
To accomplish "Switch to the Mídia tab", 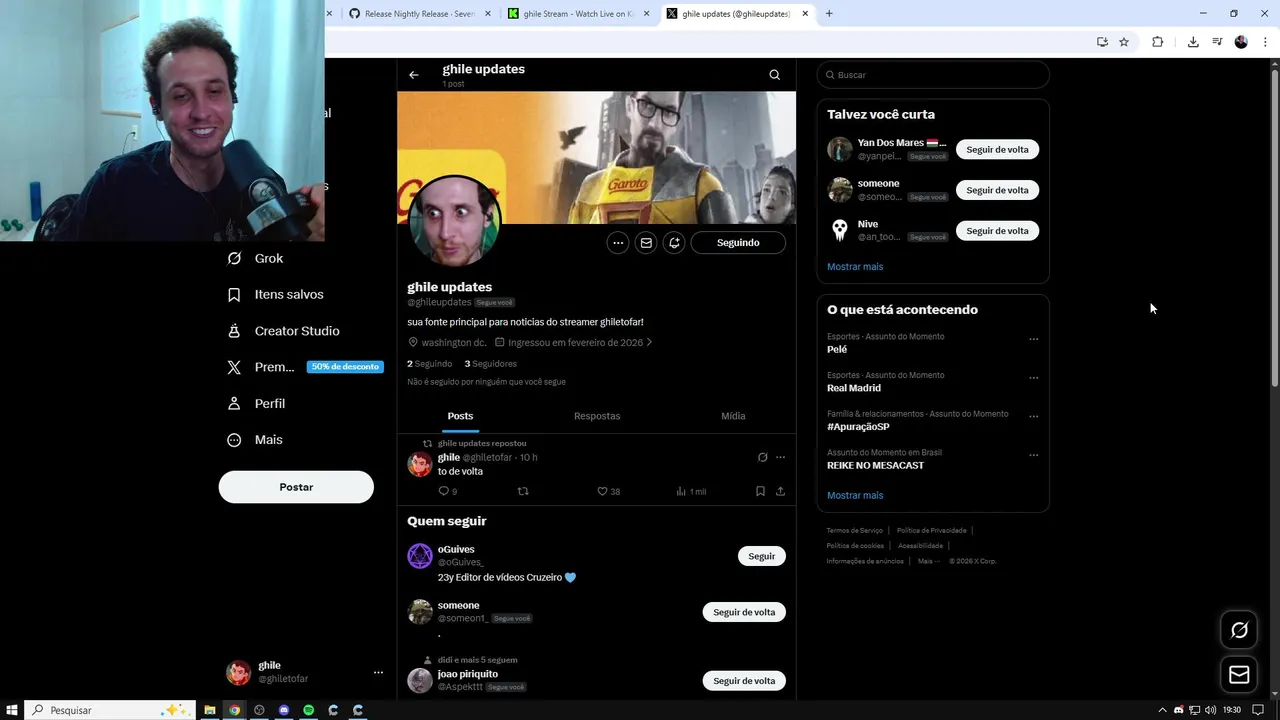I will point(733,416).
